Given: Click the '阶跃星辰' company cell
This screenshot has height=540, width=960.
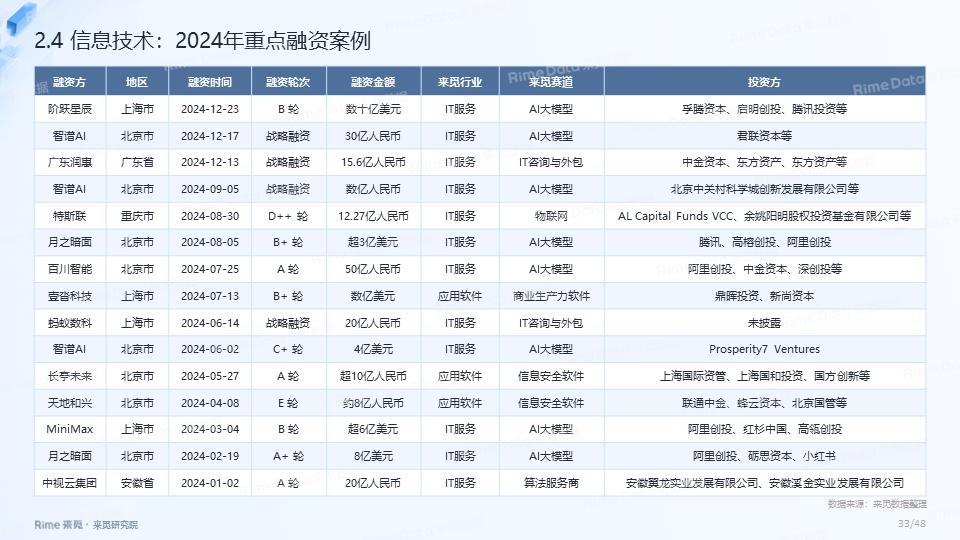Looking at the screenshot, I should [x=70, y=109].
